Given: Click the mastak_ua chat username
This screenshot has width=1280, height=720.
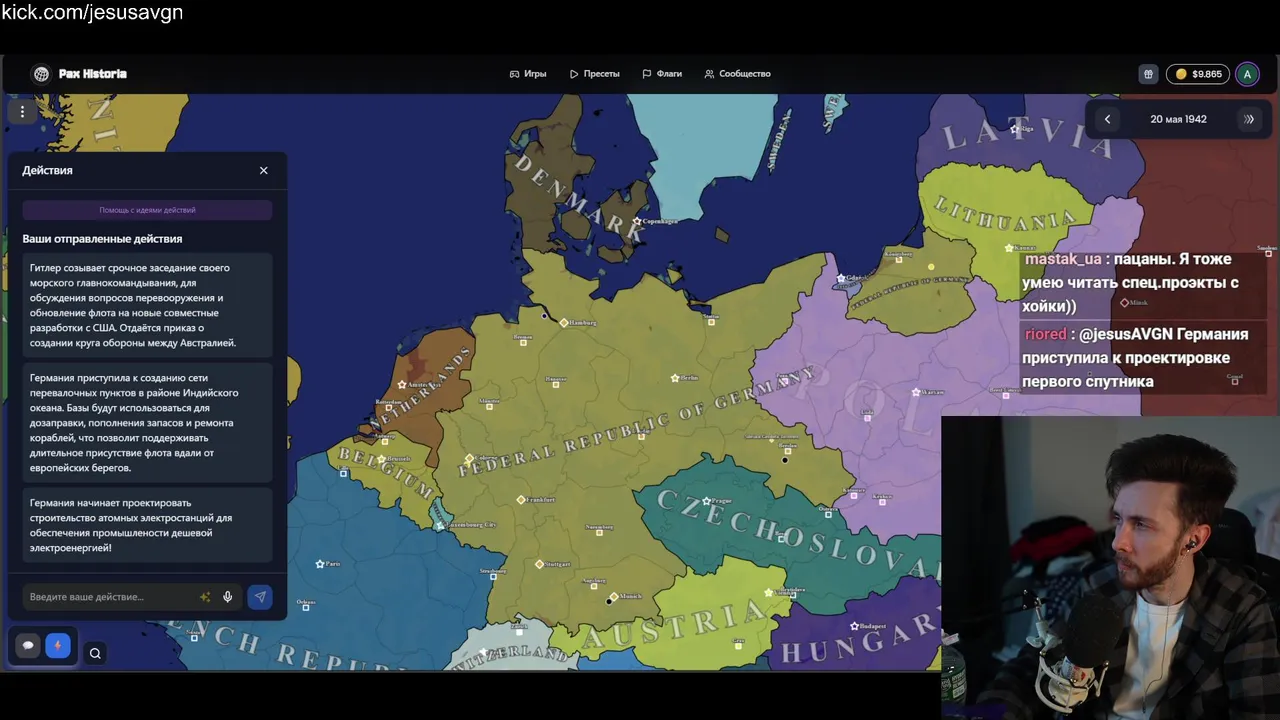Looking at the screenshot, I should (1063, 259).
